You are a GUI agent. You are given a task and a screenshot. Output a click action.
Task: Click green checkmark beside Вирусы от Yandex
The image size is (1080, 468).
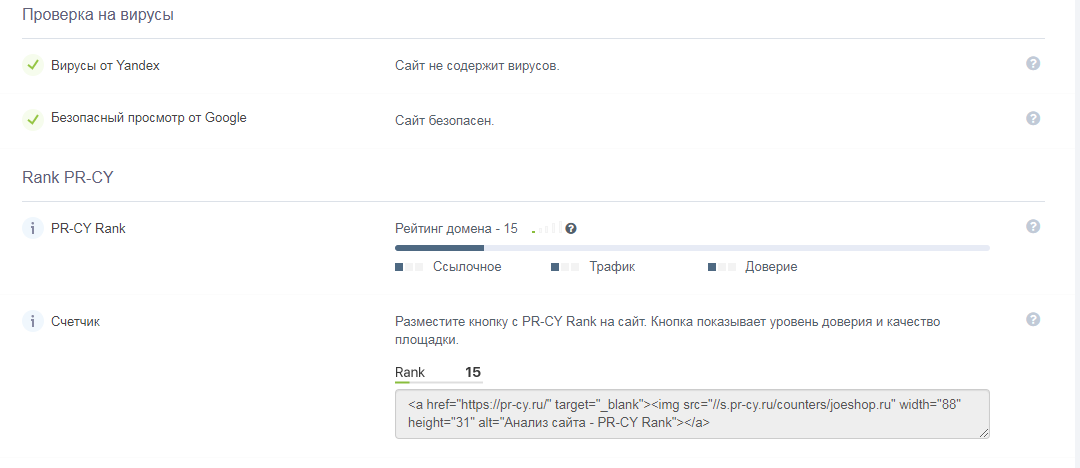click(32, 66)
